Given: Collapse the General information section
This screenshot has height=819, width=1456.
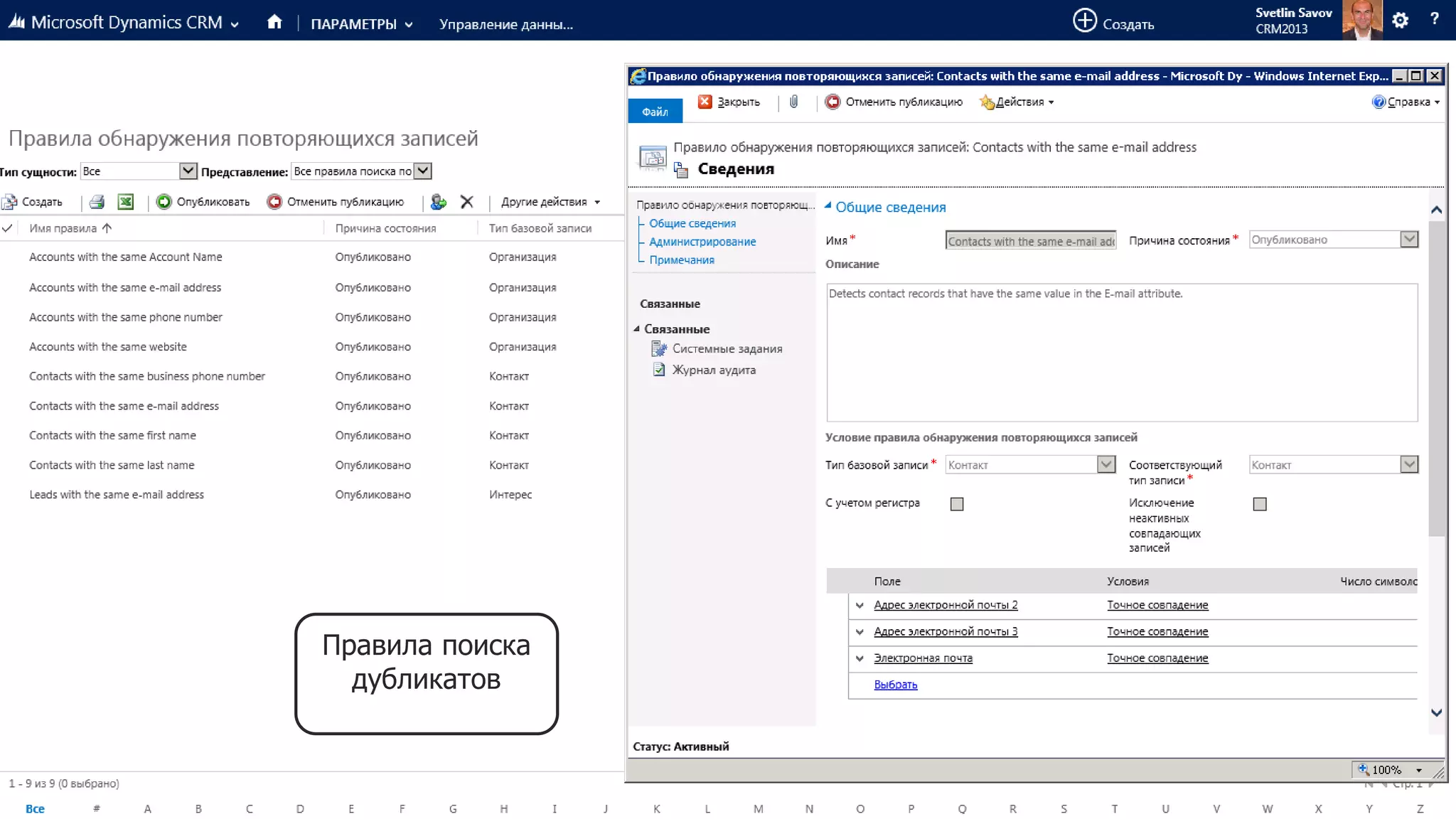Looking at the screenshot, I should tap(828, 205).
